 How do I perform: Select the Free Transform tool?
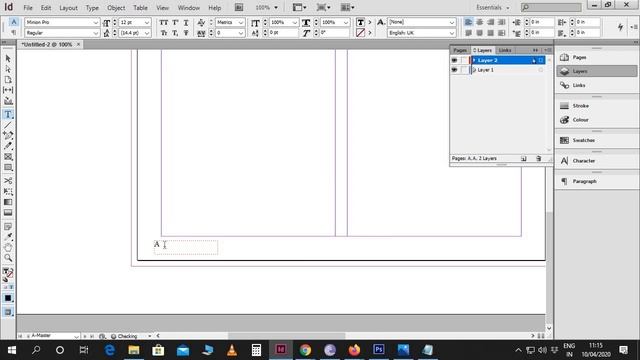tap(8, 191)
